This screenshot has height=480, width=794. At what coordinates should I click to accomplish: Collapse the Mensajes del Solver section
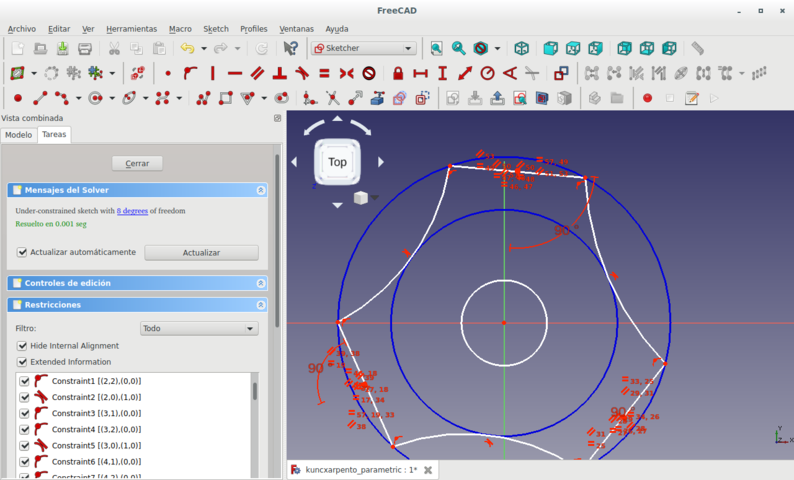[x=261, y=190]
